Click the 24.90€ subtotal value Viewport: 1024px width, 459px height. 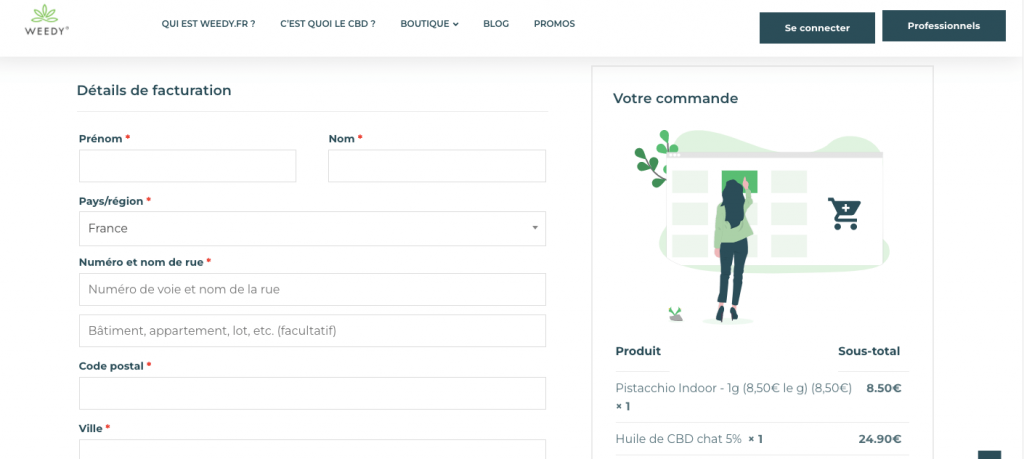(x=880, y=439)
